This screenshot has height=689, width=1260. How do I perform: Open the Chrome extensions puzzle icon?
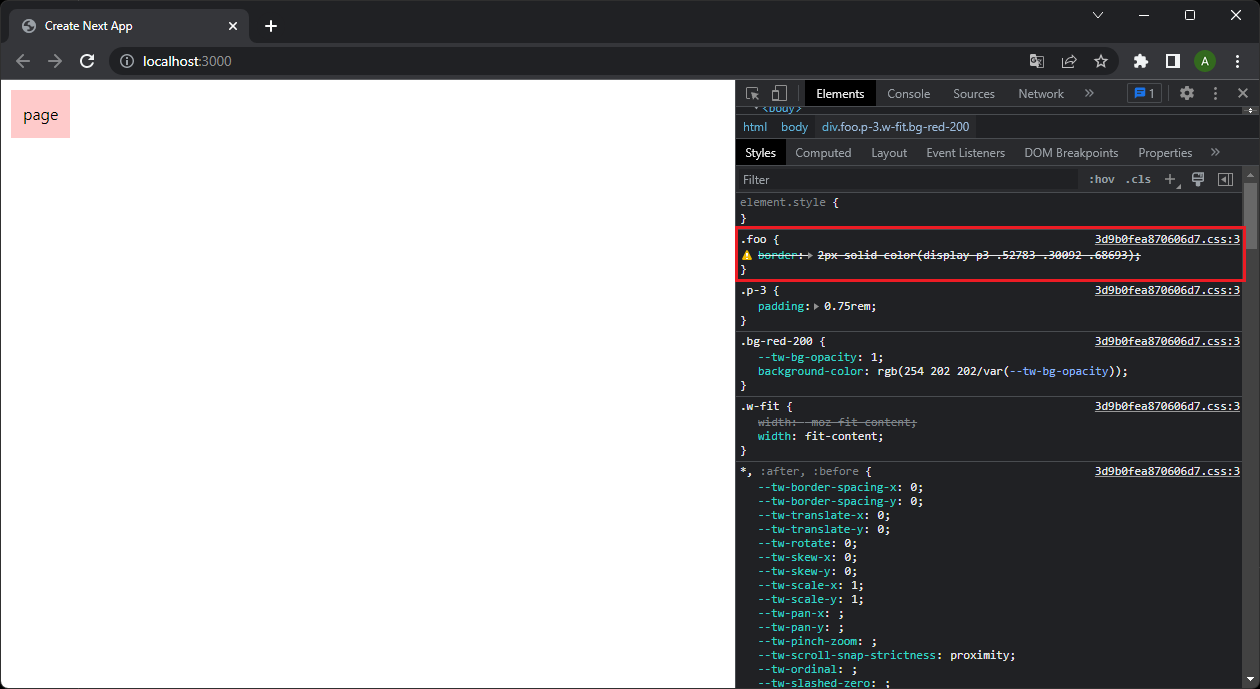1140,61
